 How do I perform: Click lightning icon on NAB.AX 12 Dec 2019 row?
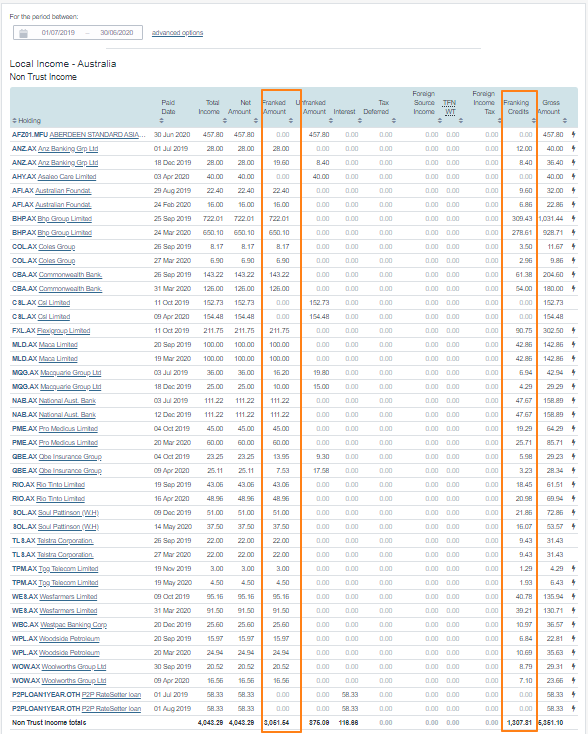[573, 415]
